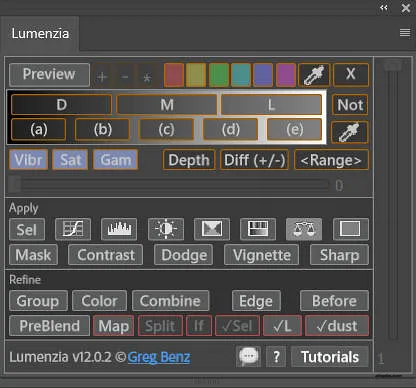416x388 pixels.
Task: Select the red color swatch
Action: pos(174,75)
